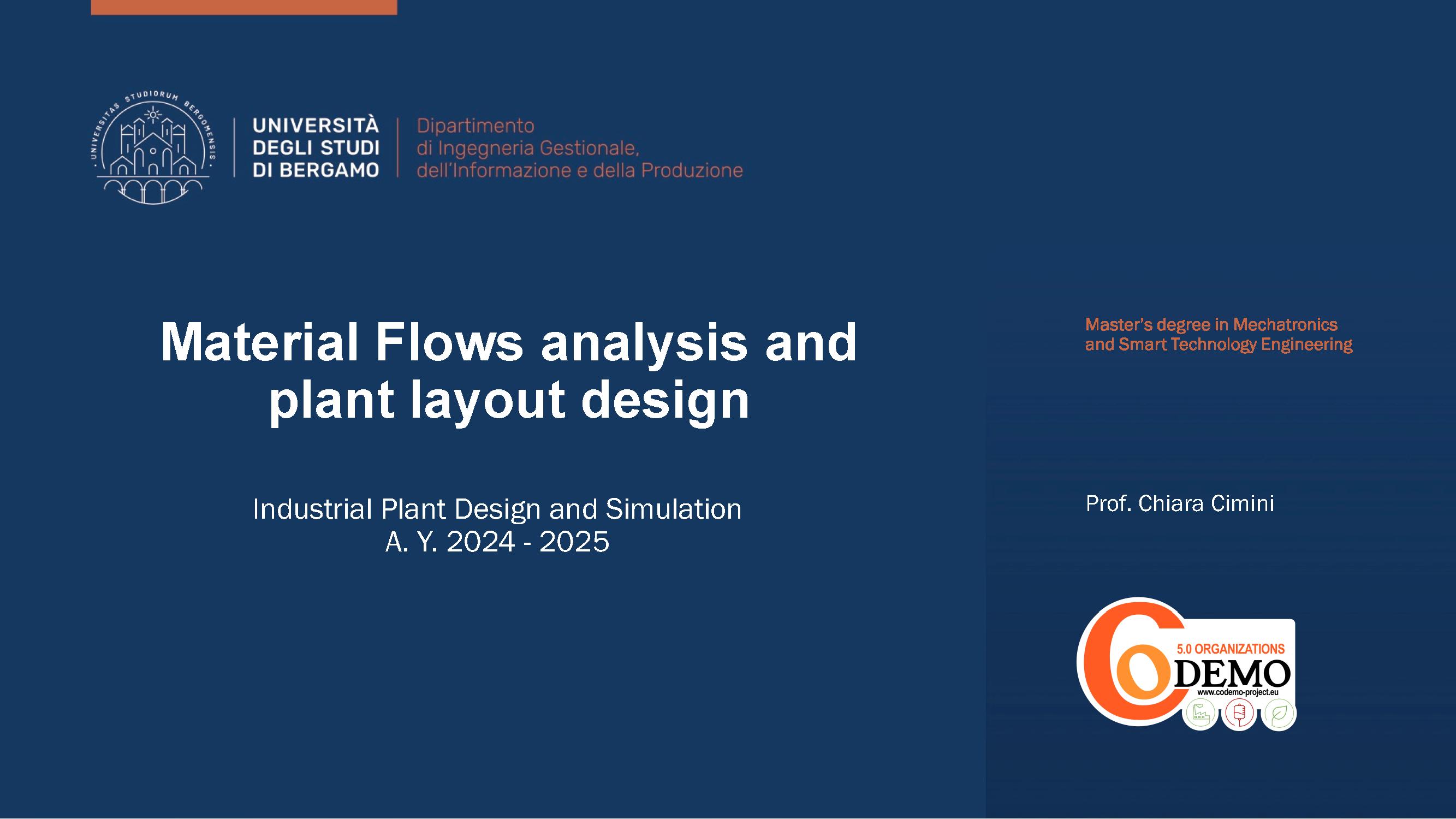
Task: Click the 'A. Y. 2024 - 2025' text
Action: (497, 542)
